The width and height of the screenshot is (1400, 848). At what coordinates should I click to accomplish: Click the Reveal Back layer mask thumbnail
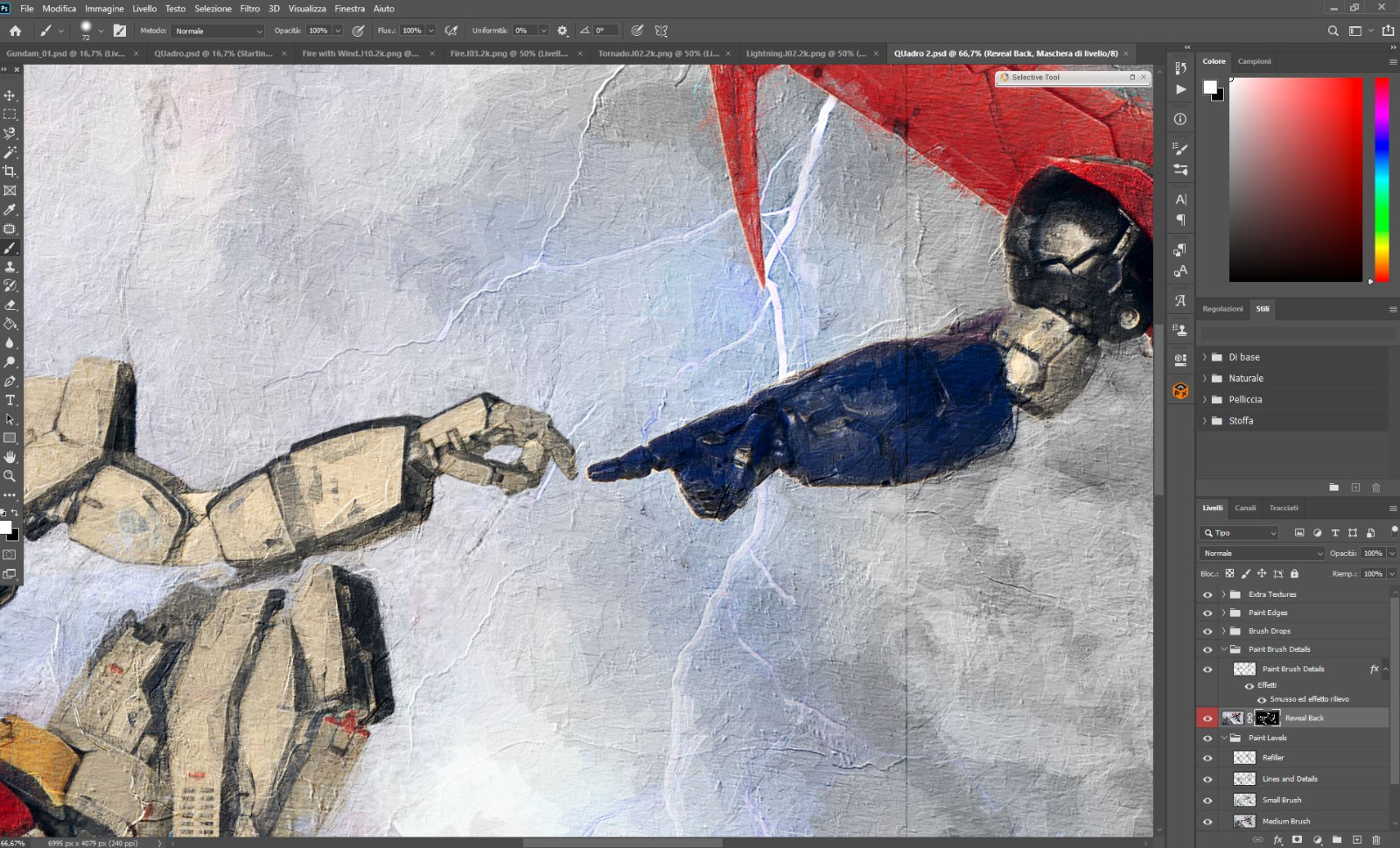(1267, 718)
